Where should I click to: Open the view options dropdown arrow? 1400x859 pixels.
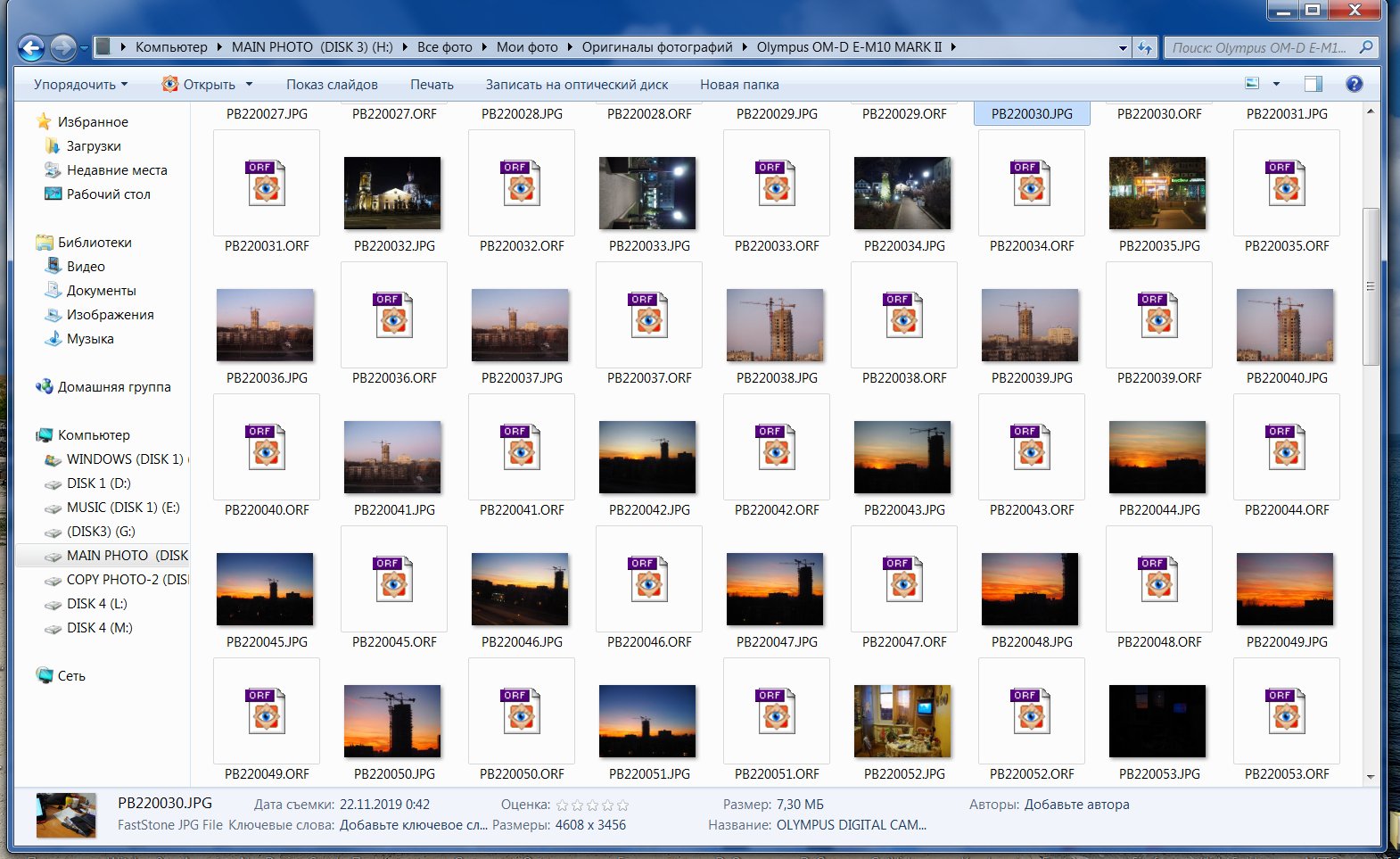pyautogui.click(x=1276, y=84)
